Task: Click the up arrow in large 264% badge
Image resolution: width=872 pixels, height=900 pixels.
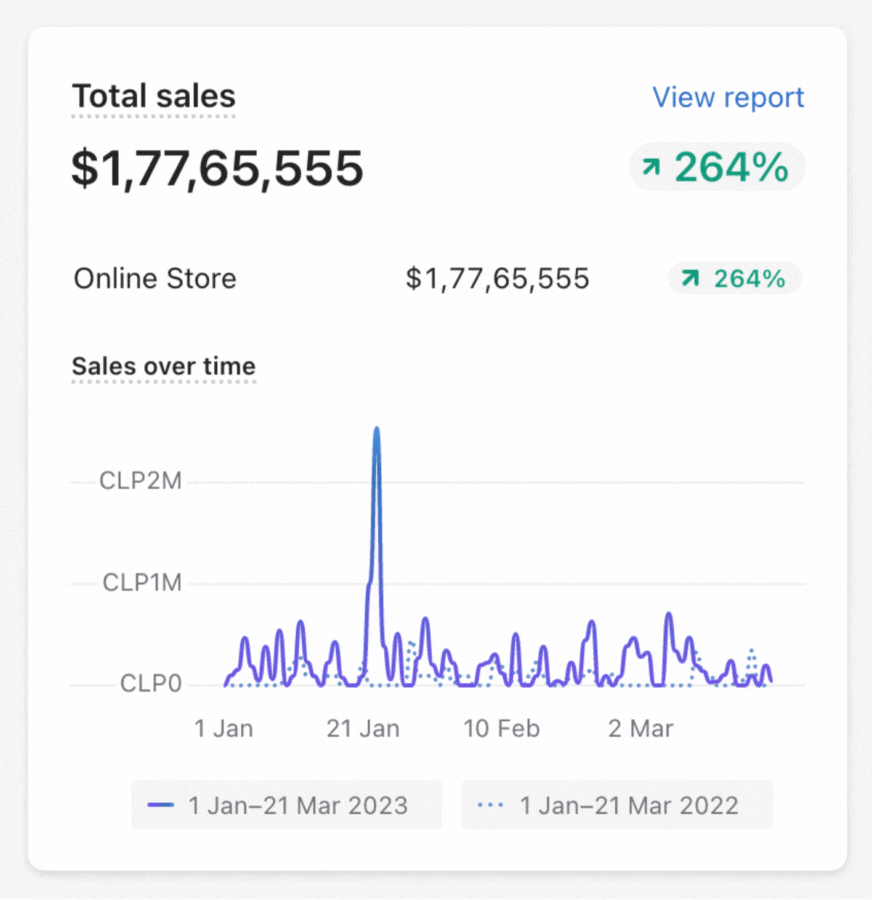Action: point(652,167)
